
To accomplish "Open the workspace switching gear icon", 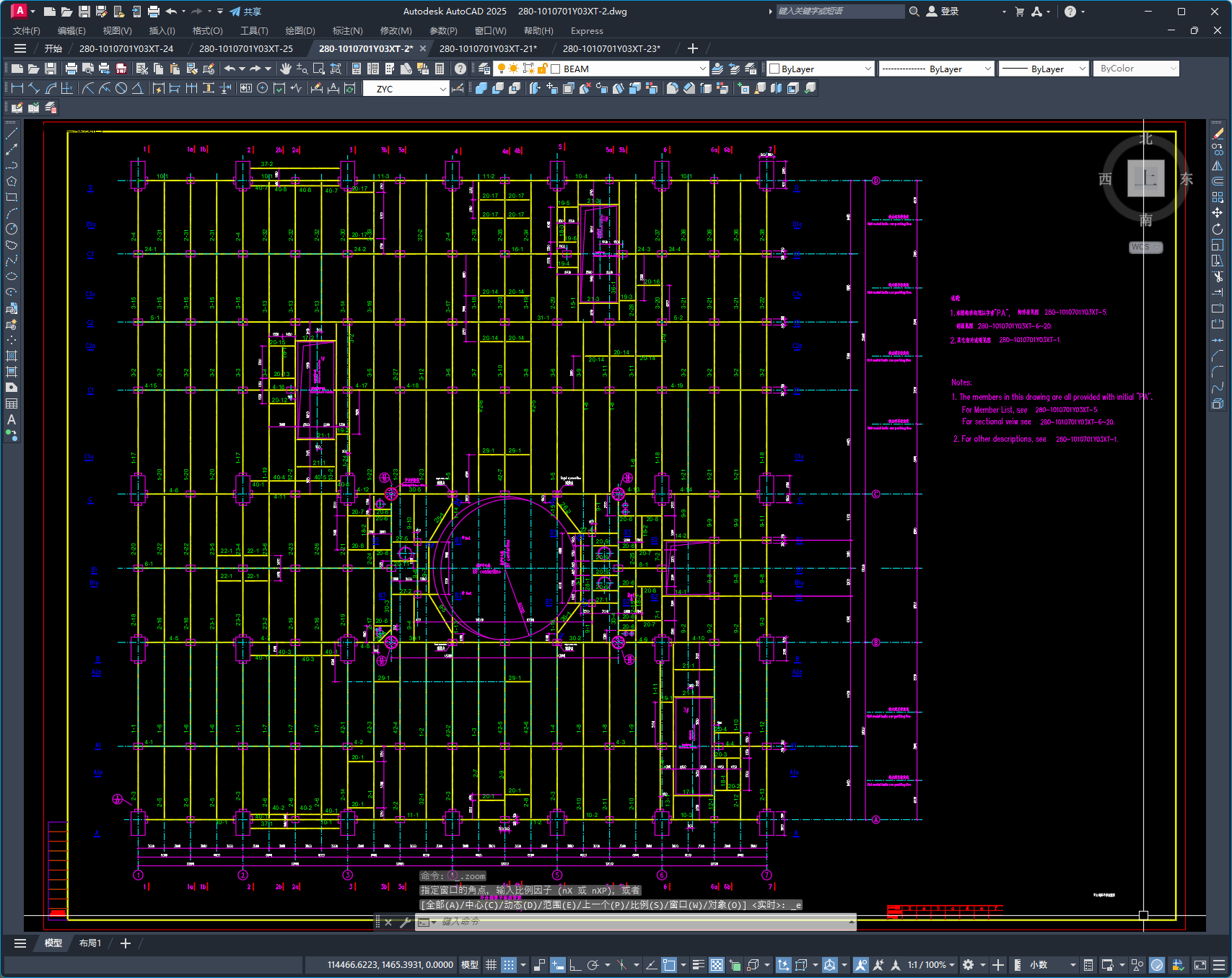I will (x=968, y=965).
